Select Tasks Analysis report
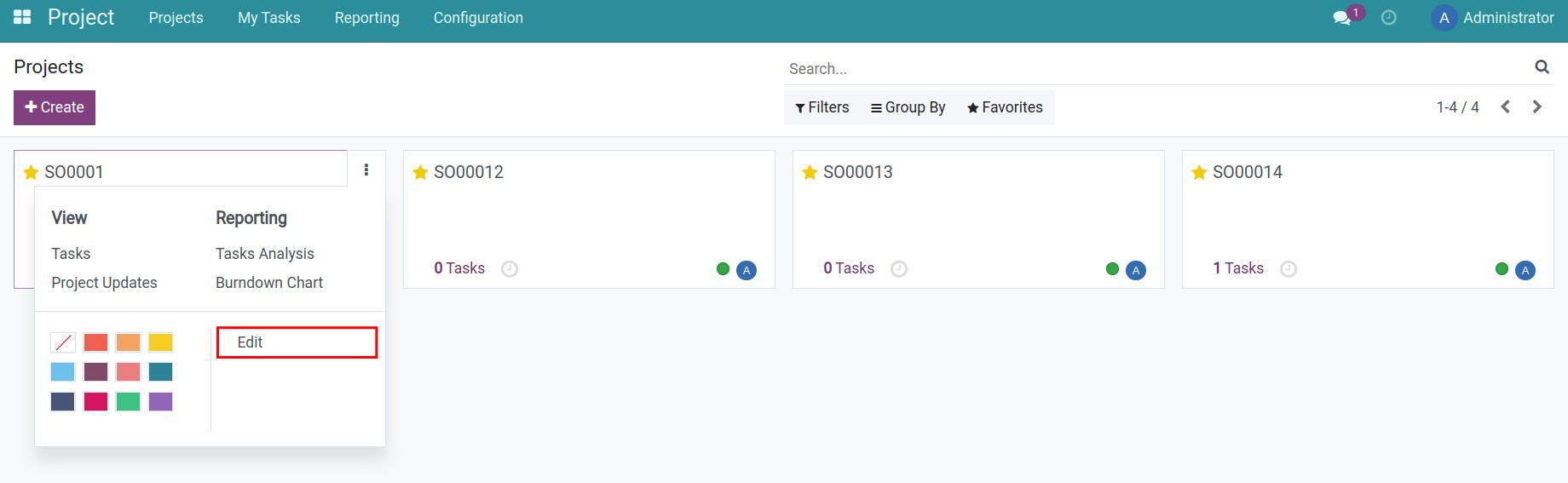The width and height of the screenshot is (1568, 483). tap(265, 254)
